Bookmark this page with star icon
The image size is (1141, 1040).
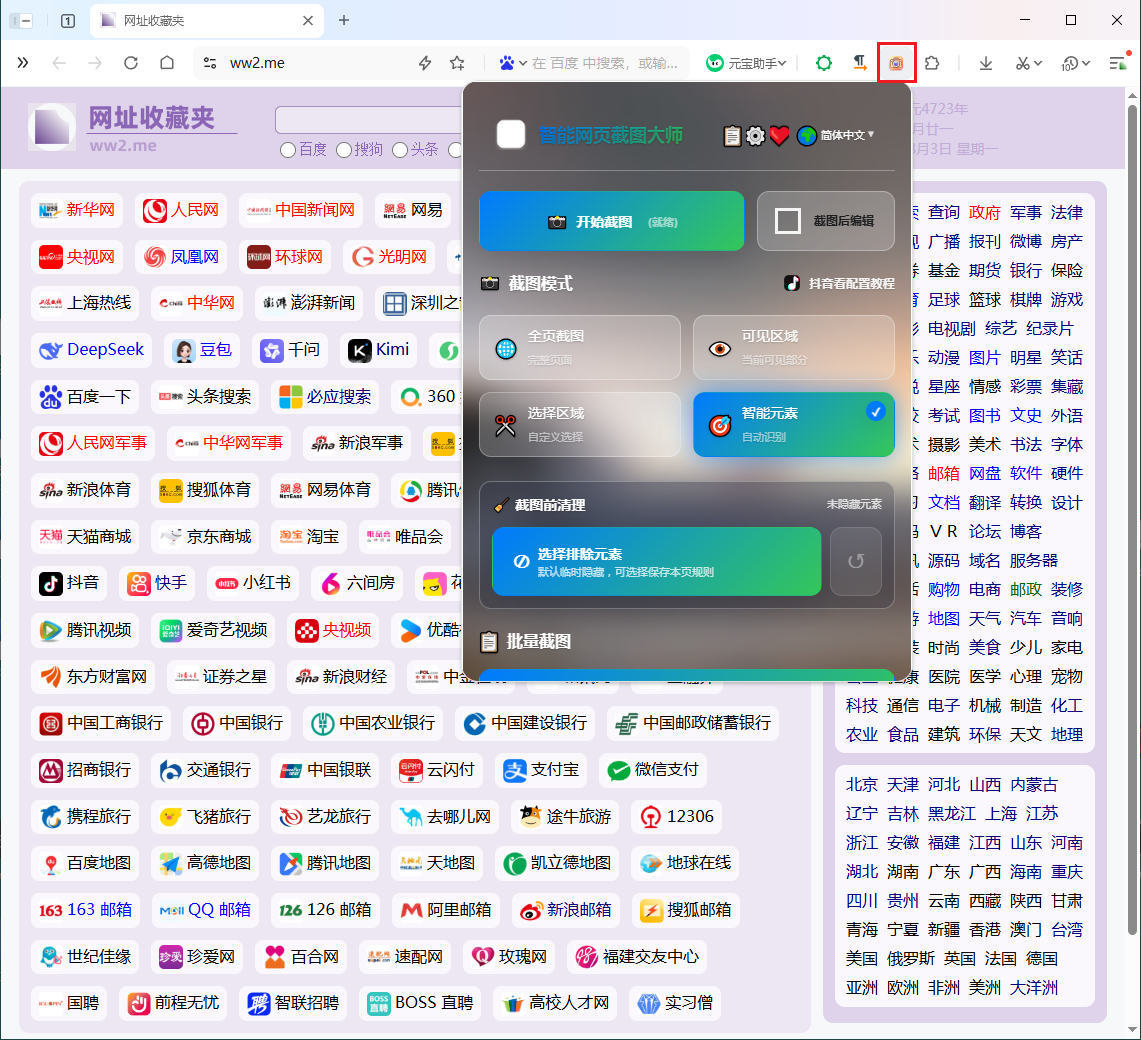click(x=457, y=63)
